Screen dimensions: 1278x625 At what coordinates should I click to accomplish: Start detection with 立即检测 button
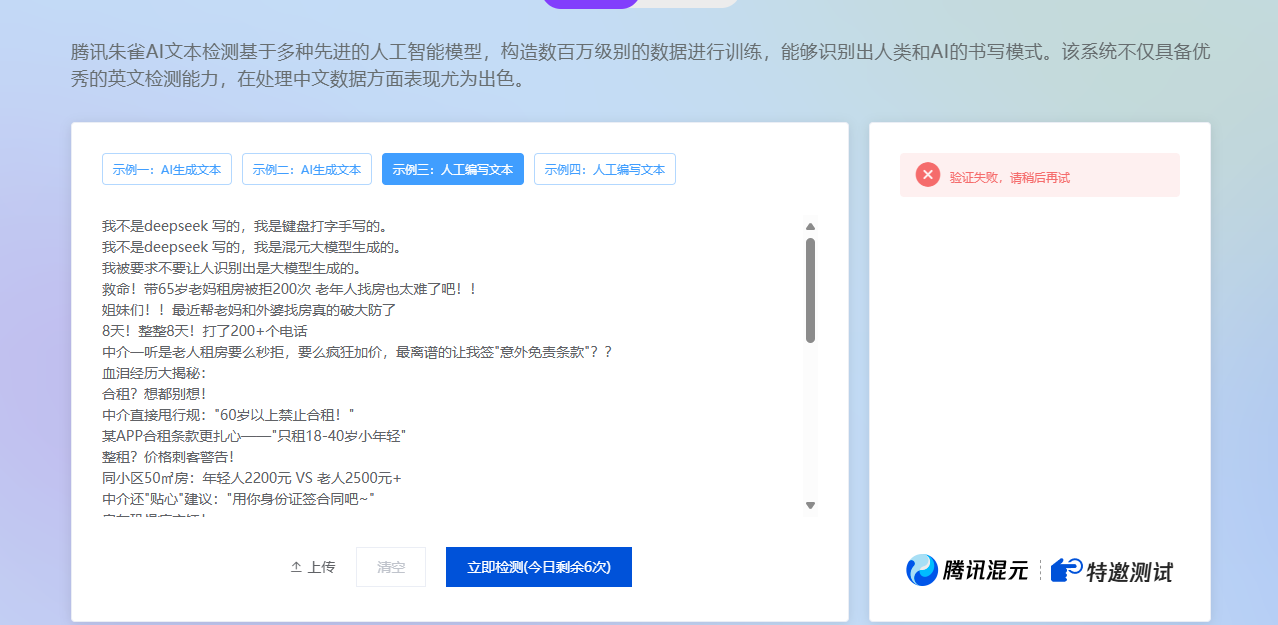point(539,567)
